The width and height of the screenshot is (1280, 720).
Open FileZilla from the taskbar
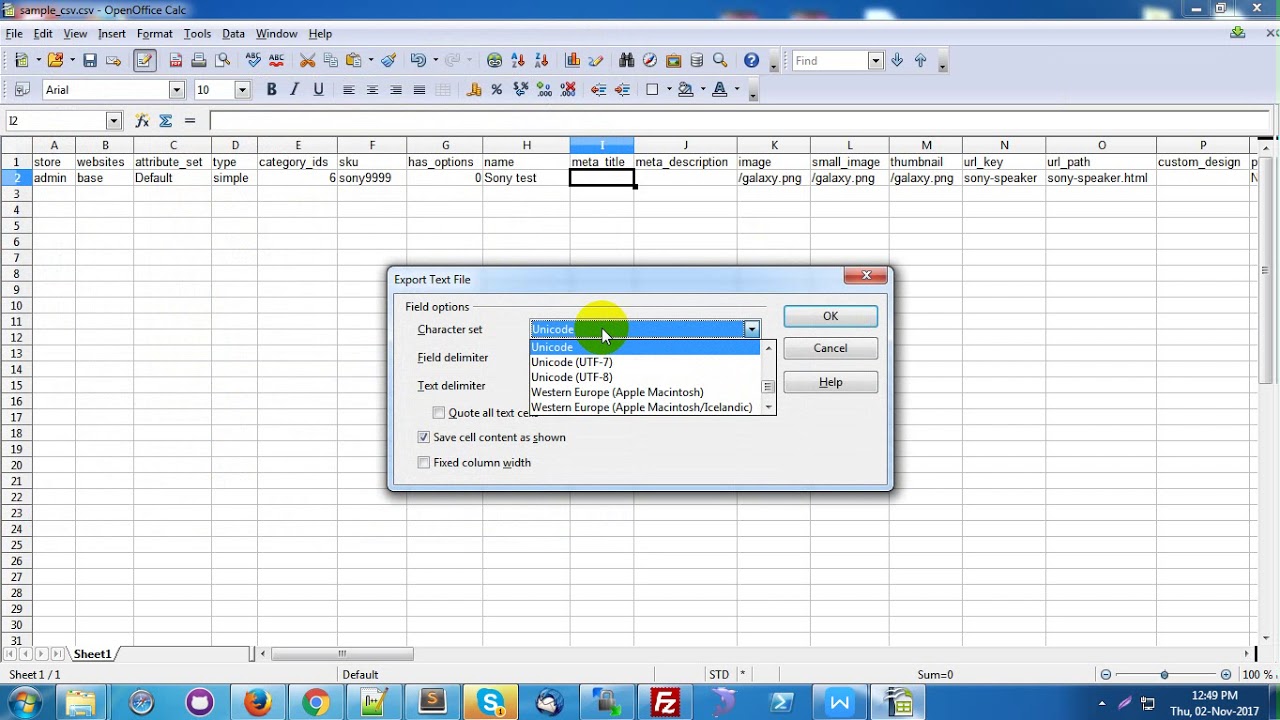pyautogui.click(x=665, y=703)
